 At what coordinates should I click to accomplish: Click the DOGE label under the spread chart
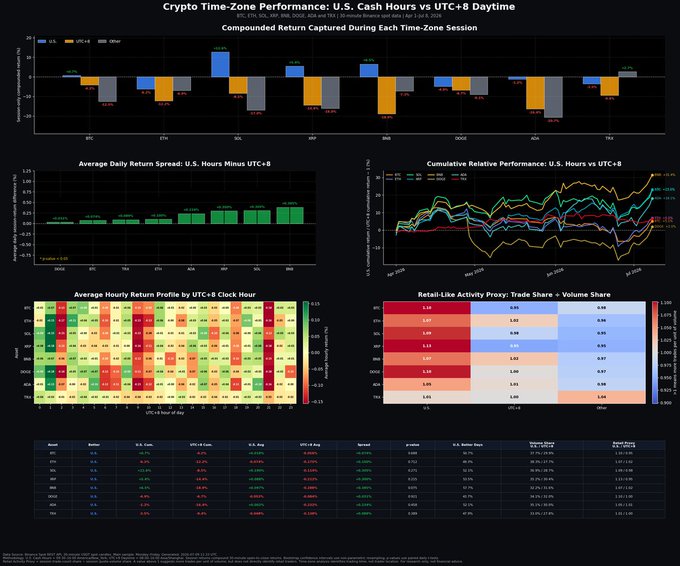(x=60, y=269)
